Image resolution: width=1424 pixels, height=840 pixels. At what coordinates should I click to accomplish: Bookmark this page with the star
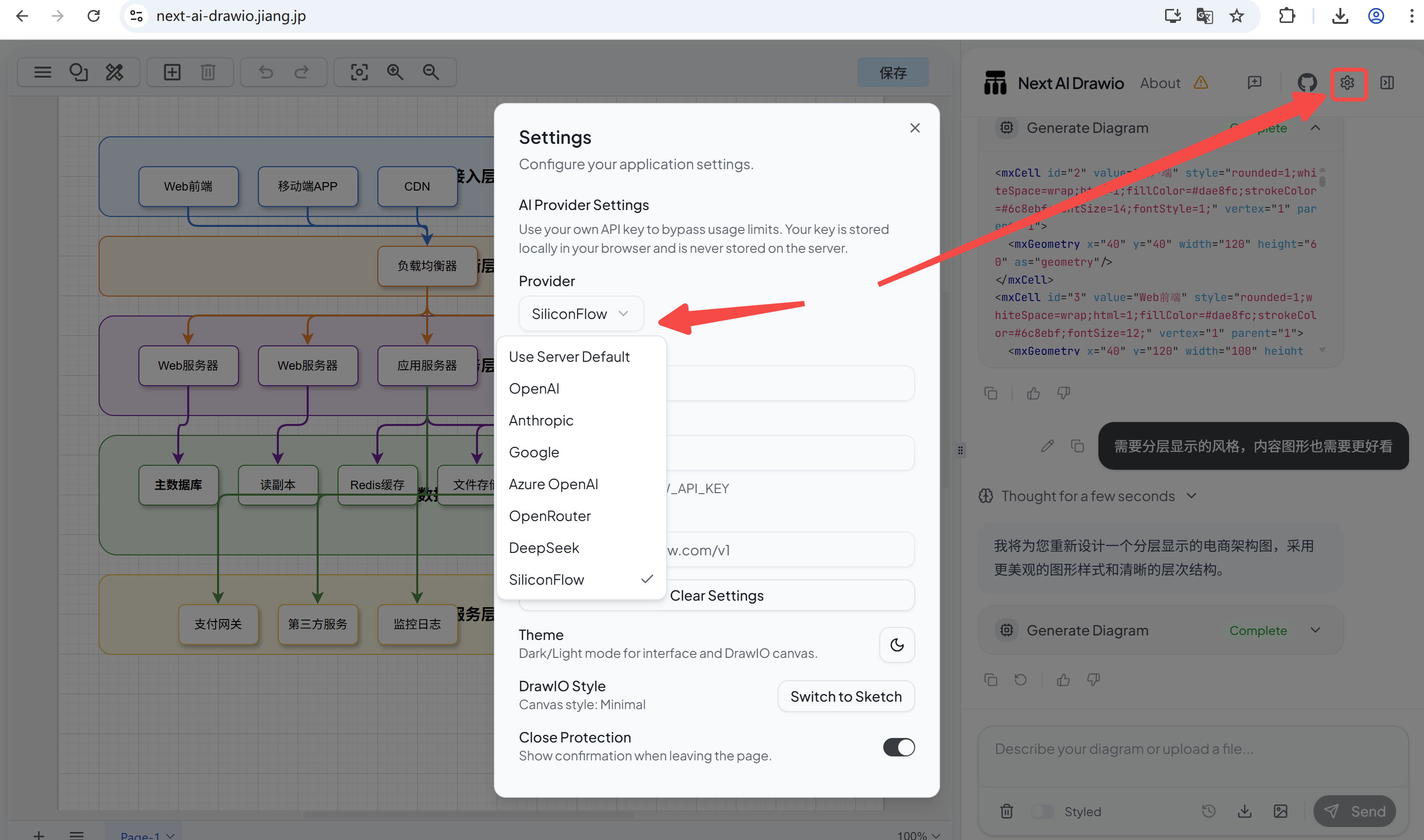click(1237, 16)
